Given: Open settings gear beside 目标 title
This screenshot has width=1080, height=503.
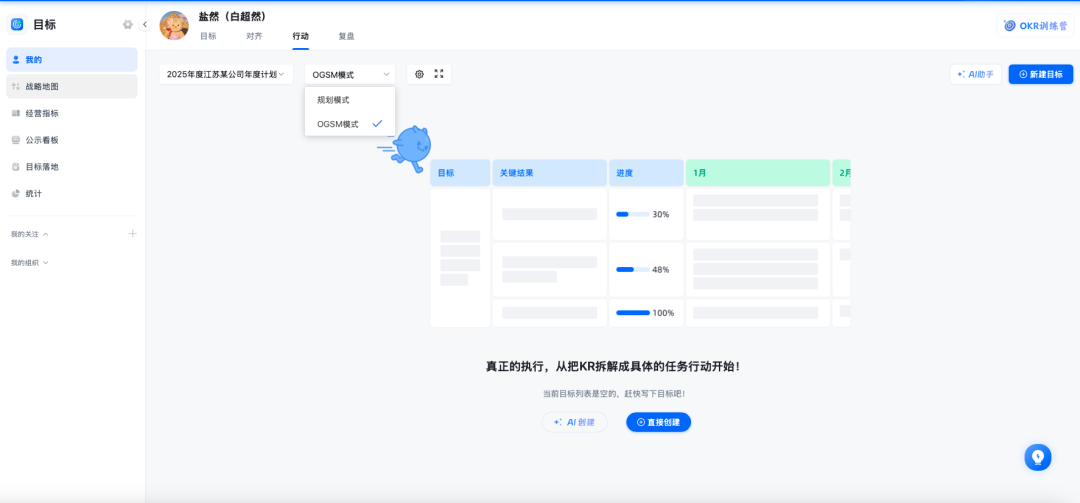Looking at the screenshot, I should pyautogui.click(x=127, y=25).
